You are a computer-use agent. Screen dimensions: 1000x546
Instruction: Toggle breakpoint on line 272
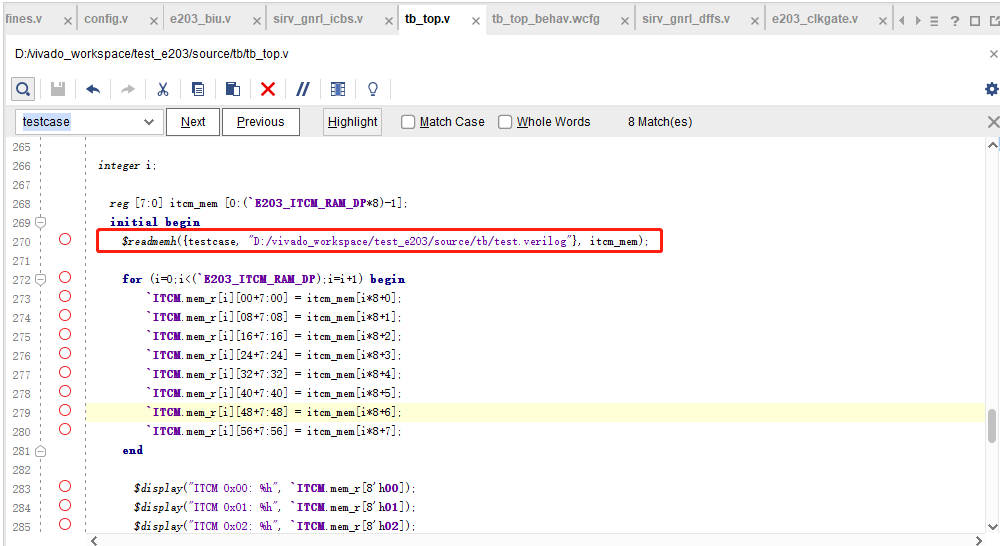pyautogui.click(x=65, y=277)
